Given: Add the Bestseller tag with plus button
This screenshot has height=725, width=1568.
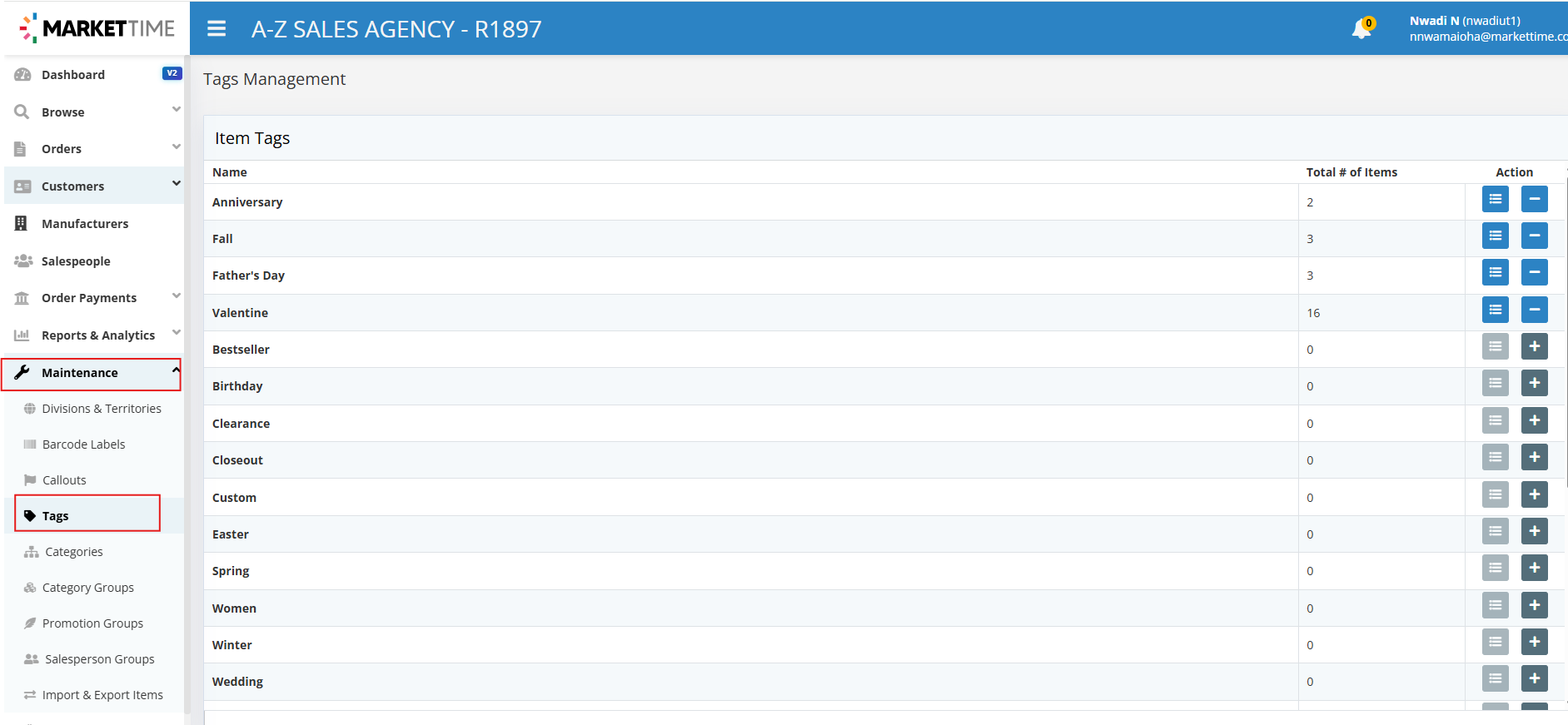Looking at the screenshot, I should pos(1535,346).
